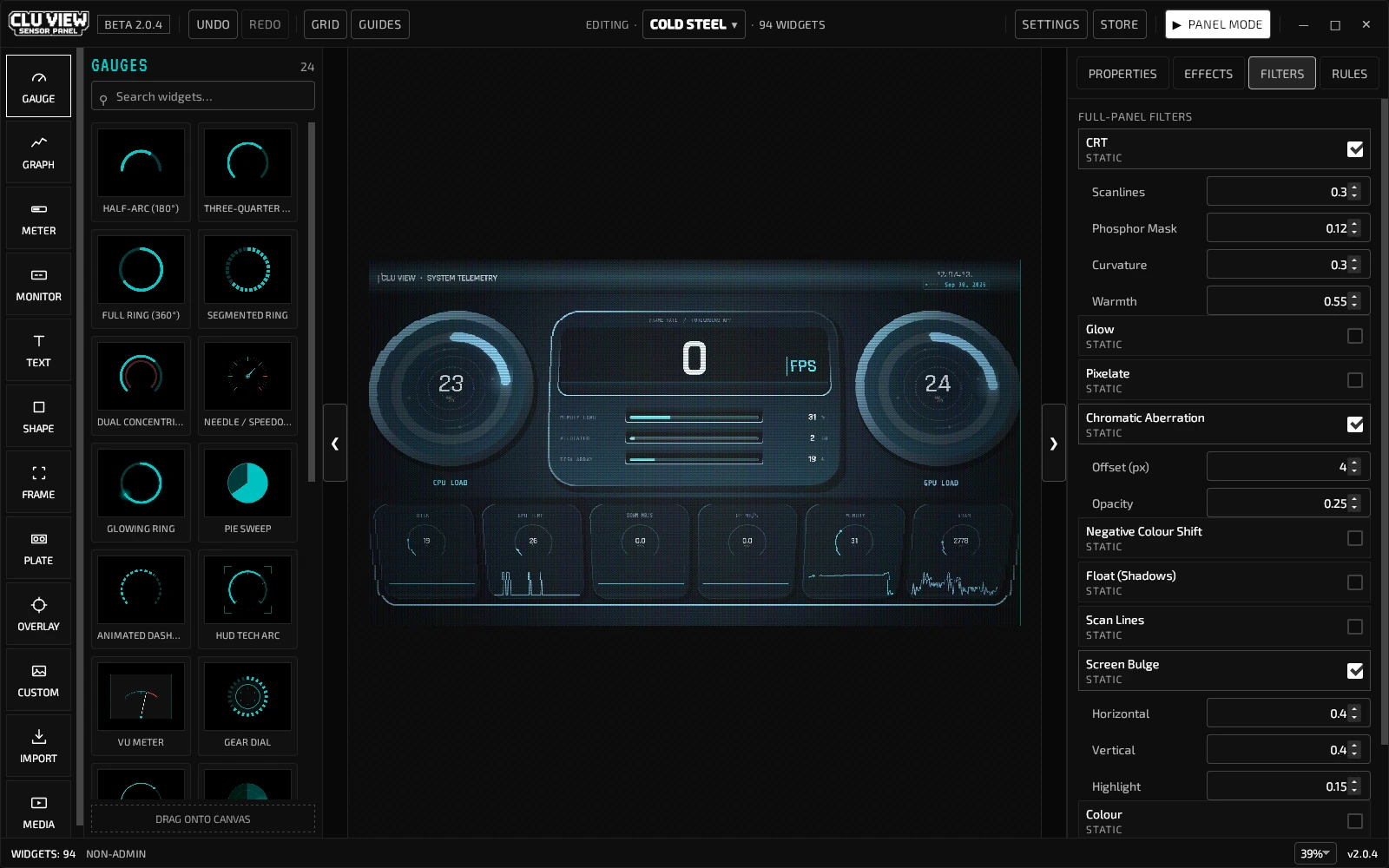This screenshot has height=868, width=1389.
Task: Open the Store
Action: pyautogui.click(x=1119, y=24)
